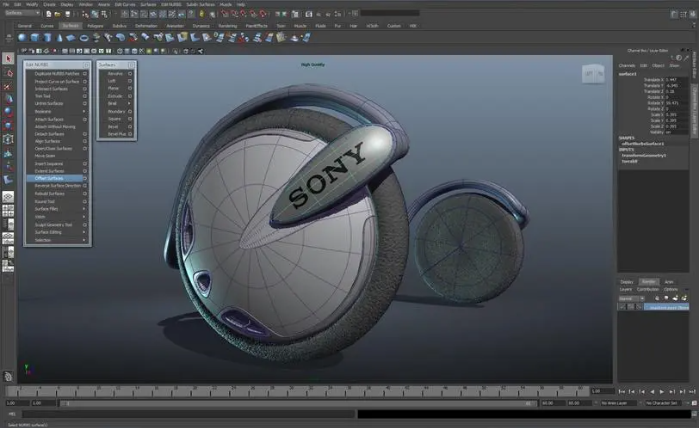Click New Scene icon in status line
This screenshot has height=428, width=699.
pyautogui.click(x=49, y=14)
